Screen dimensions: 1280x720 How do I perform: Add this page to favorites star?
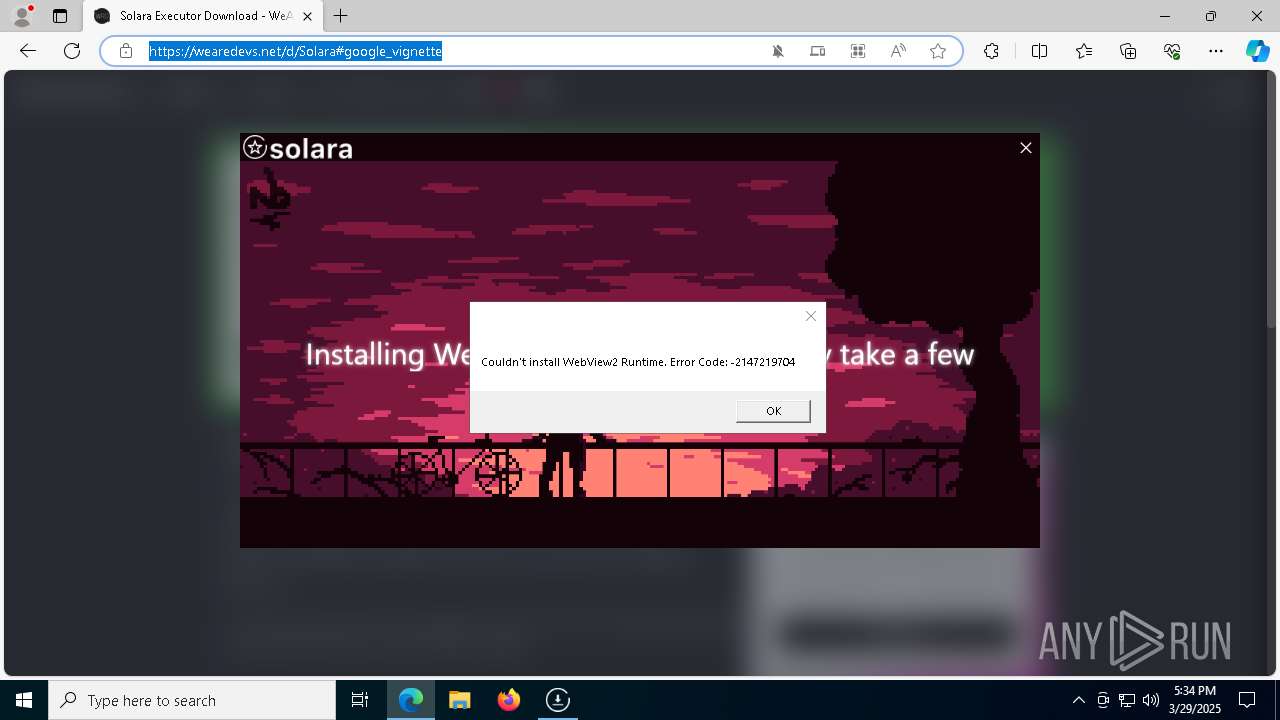pos(938,51)
